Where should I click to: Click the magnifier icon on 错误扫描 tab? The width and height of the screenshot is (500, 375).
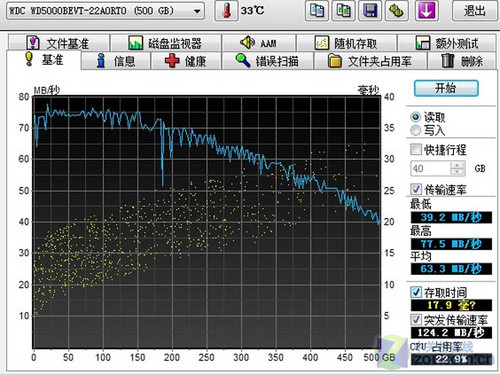pos(243,60)
